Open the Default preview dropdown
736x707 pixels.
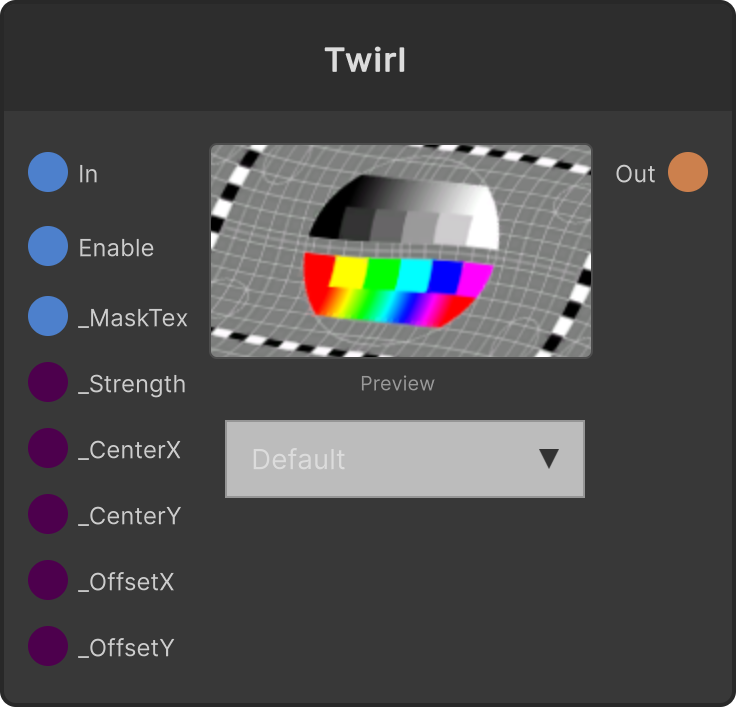click(405, 459)
